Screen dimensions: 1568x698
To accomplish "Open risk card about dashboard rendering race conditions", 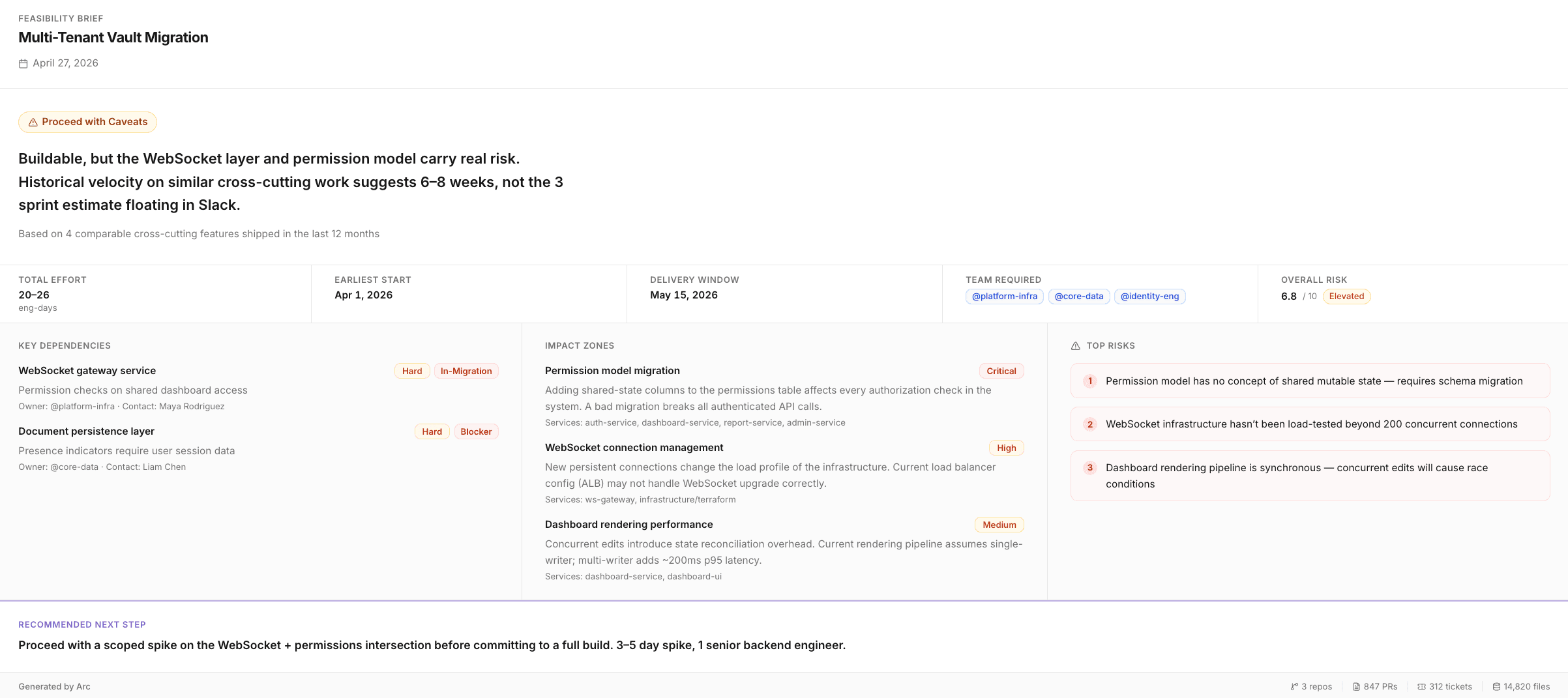I will (x=1310, y=476).
